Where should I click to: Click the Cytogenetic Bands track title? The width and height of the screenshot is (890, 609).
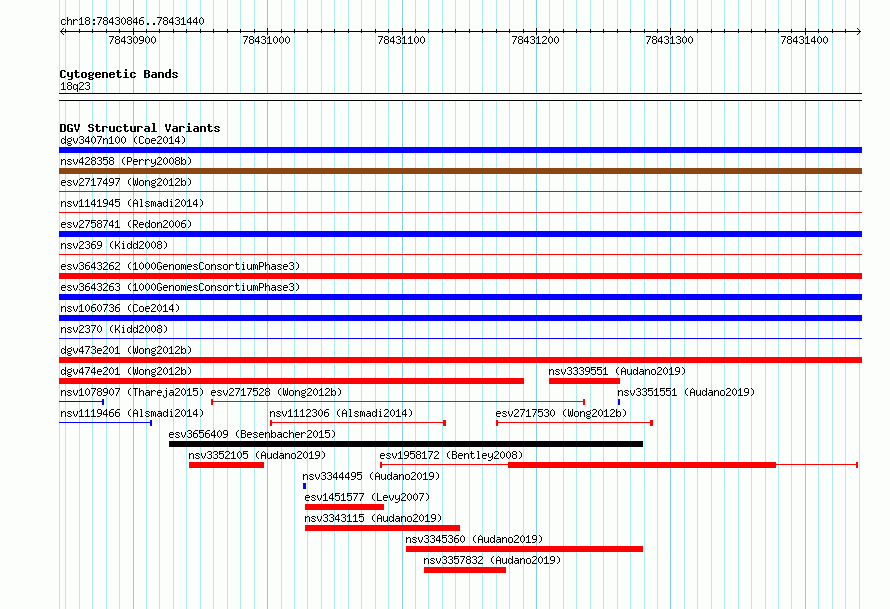119,74
